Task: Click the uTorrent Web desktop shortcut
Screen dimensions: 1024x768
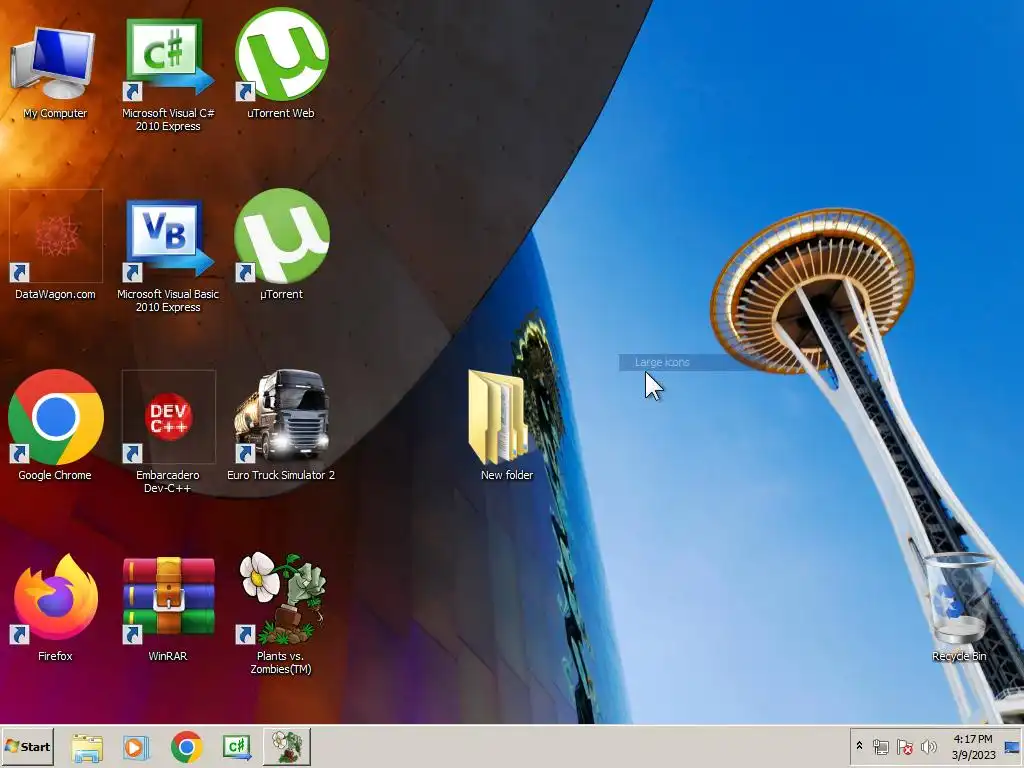Action: (x=281, y=65)
